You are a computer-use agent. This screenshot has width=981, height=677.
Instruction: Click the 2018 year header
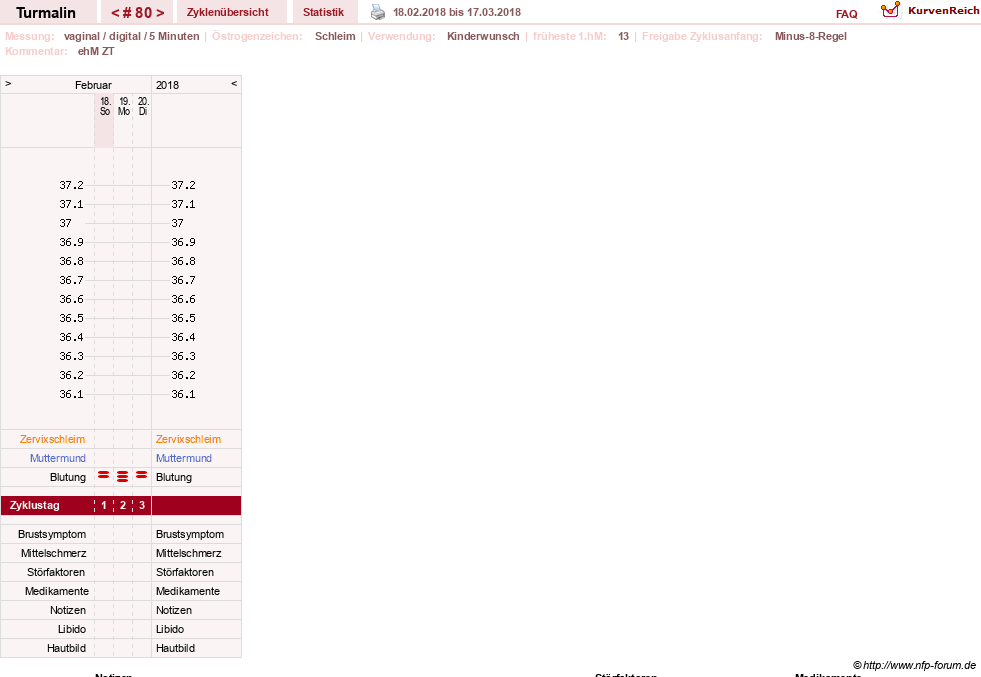(x=168, y=85)
